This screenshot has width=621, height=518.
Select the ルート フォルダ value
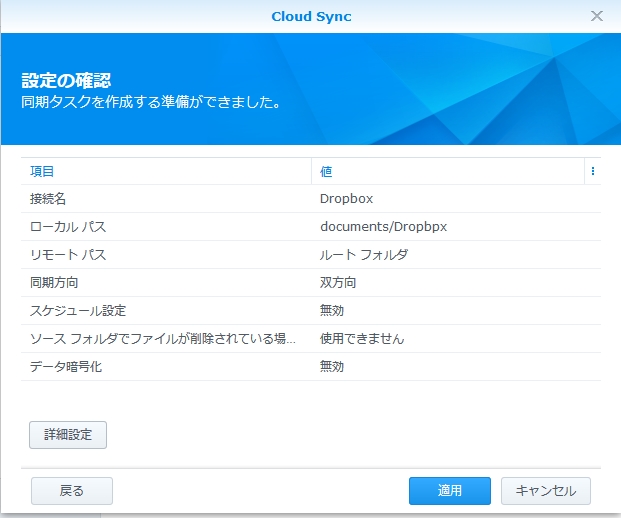(x=364, y=255)
